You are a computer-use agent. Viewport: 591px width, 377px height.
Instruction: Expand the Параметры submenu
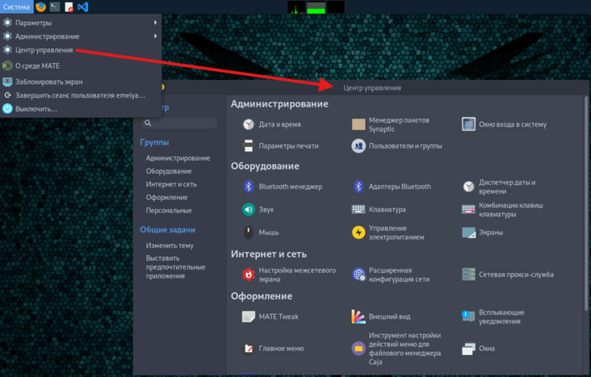click(80, 23)
